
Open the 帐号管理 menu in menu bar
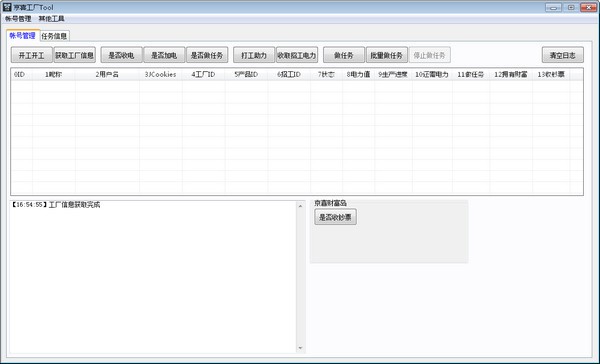[18, 18]
